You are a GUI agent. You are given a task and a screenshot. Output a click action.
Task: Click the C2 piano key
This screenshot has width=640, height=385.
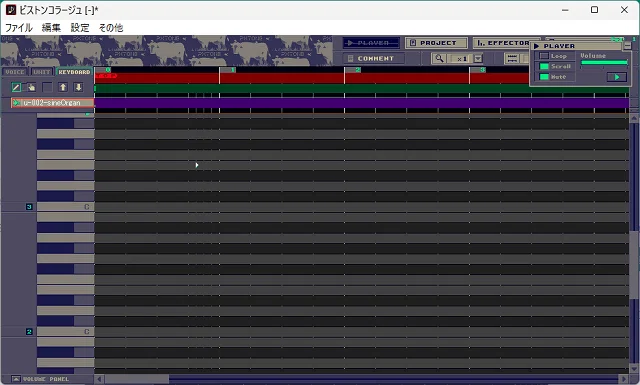pos(66,332)
